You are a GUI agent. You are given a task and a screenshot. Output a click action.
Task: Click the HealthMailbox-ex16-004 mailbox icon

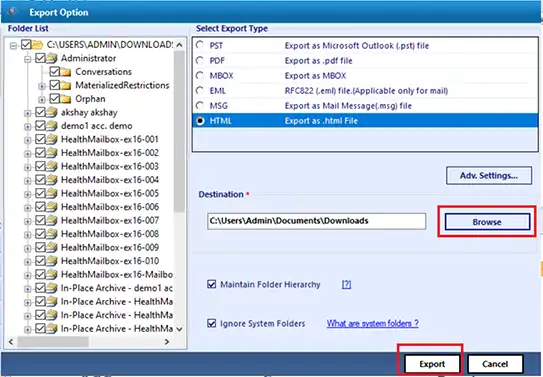[52, 180]
